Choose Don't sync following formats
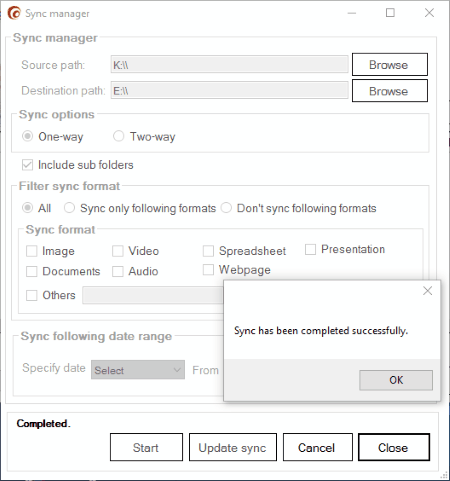The width and height of the screenshot is (450, 481). (x=226, y=208)
